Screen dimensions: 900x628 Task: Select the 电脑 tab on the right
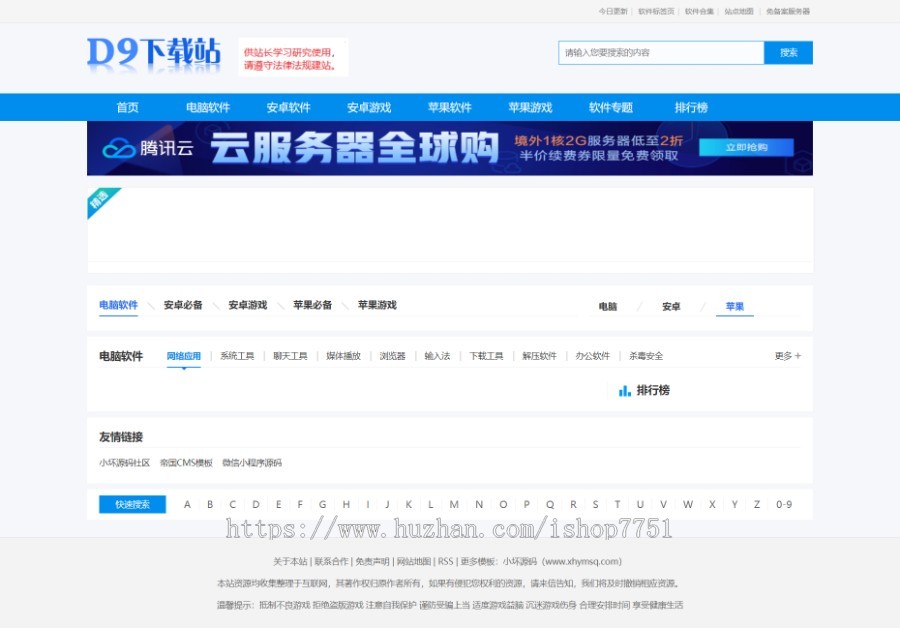tap(608, 307)
